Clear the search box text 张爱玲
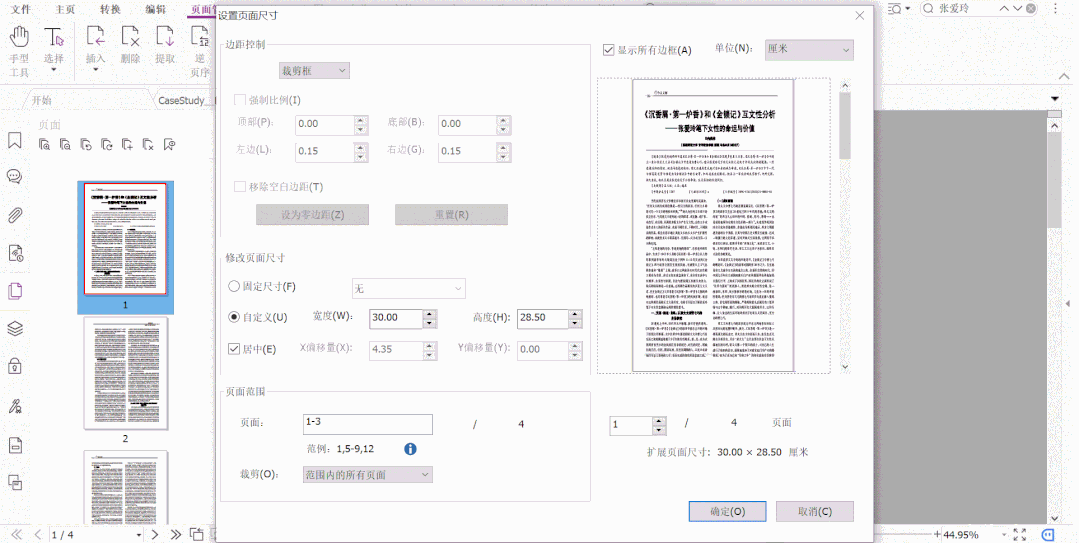 click(1031, 8)
